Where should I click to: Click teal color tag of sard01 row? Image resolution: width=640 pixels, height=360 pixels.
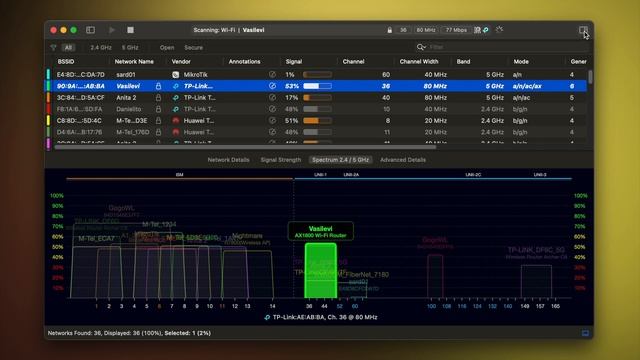click(x=48, y=74)
